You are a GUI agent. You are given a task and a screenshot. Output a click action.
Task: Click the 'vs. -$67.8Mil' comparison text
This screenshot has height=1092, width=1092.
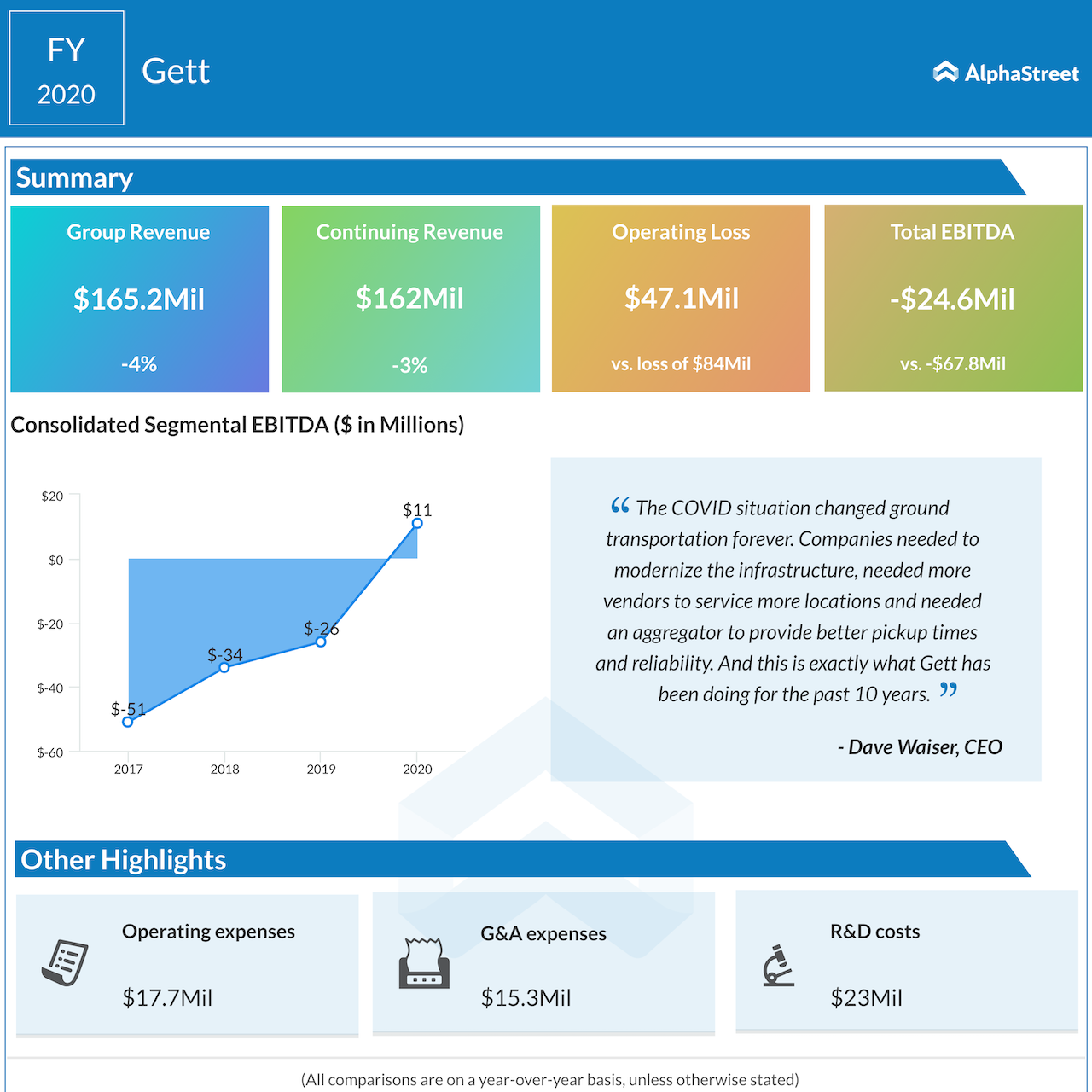click(953, 363)
